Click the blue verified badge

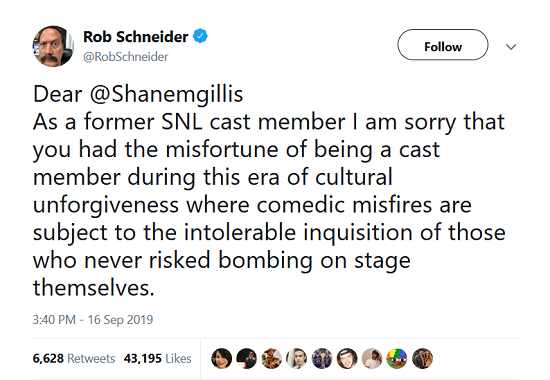(x=200, y=36)
